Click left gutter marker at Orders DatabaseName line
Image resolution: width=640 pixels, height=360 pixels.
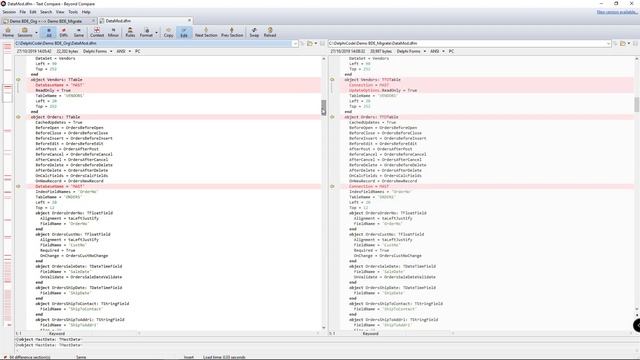(x=18, y=186)
